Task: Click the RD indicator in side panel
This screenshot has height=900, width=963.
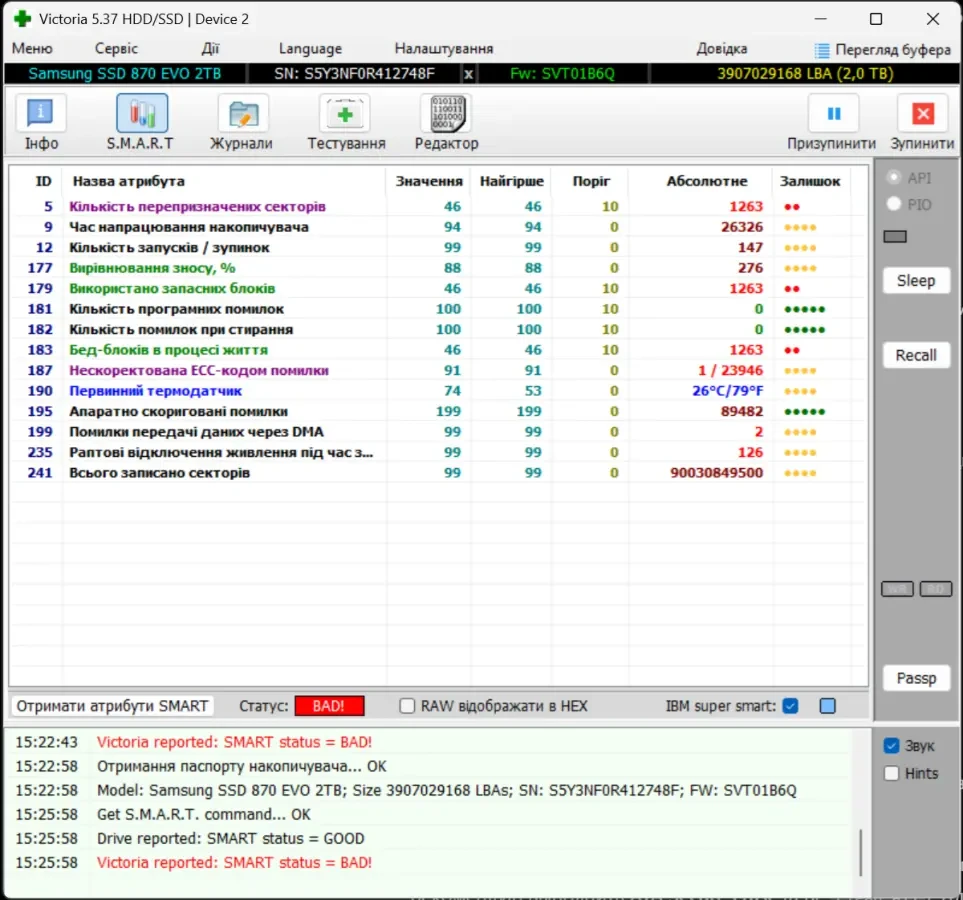Action: [935, 589]
